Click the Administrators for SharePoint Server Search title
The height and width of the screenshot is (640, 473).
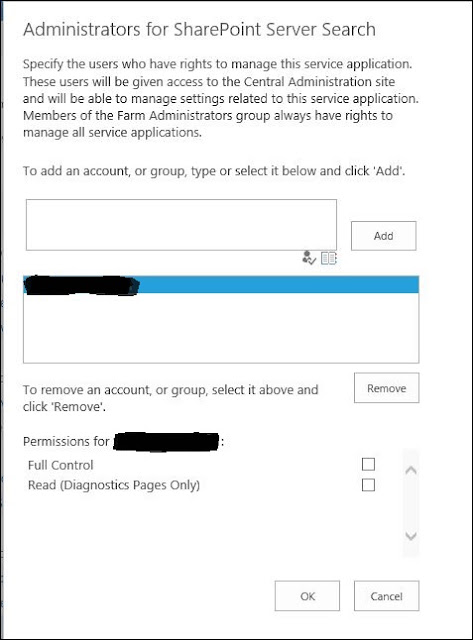[x=199, y=30]
